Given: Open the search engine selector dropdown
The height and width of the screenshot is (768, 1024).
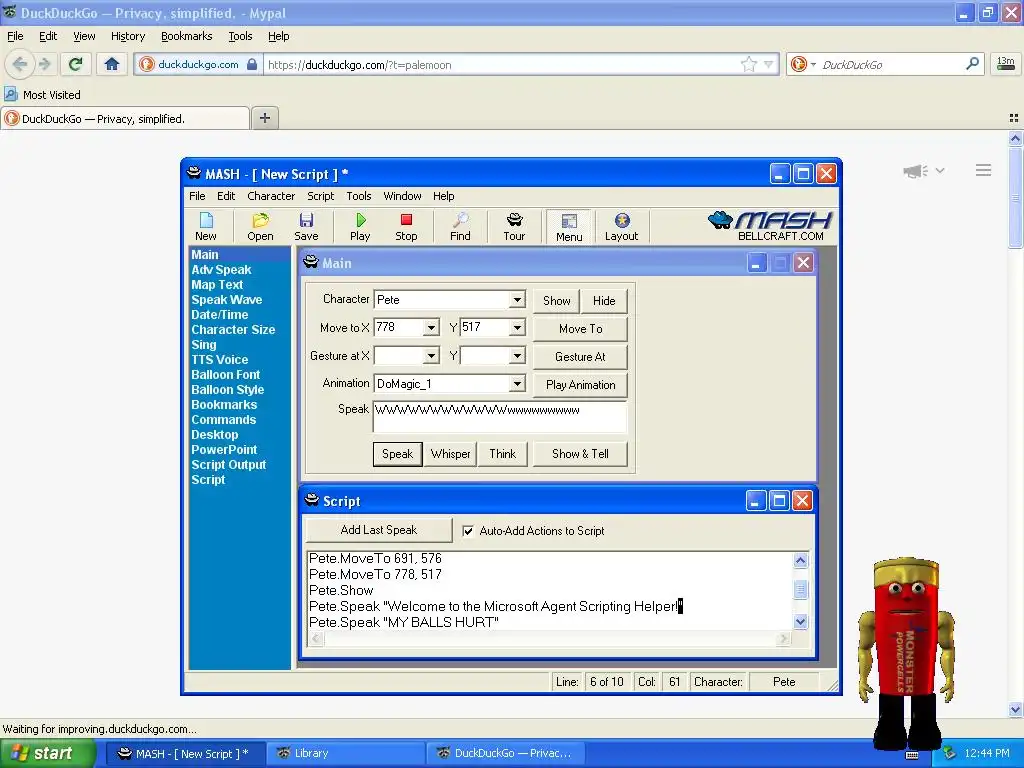Looking at the screenshot, I should coord(813,64).
